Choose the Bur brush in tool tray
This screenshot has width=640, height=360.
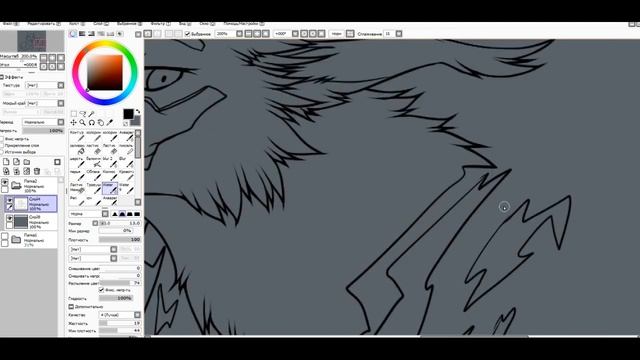(126, 162)
